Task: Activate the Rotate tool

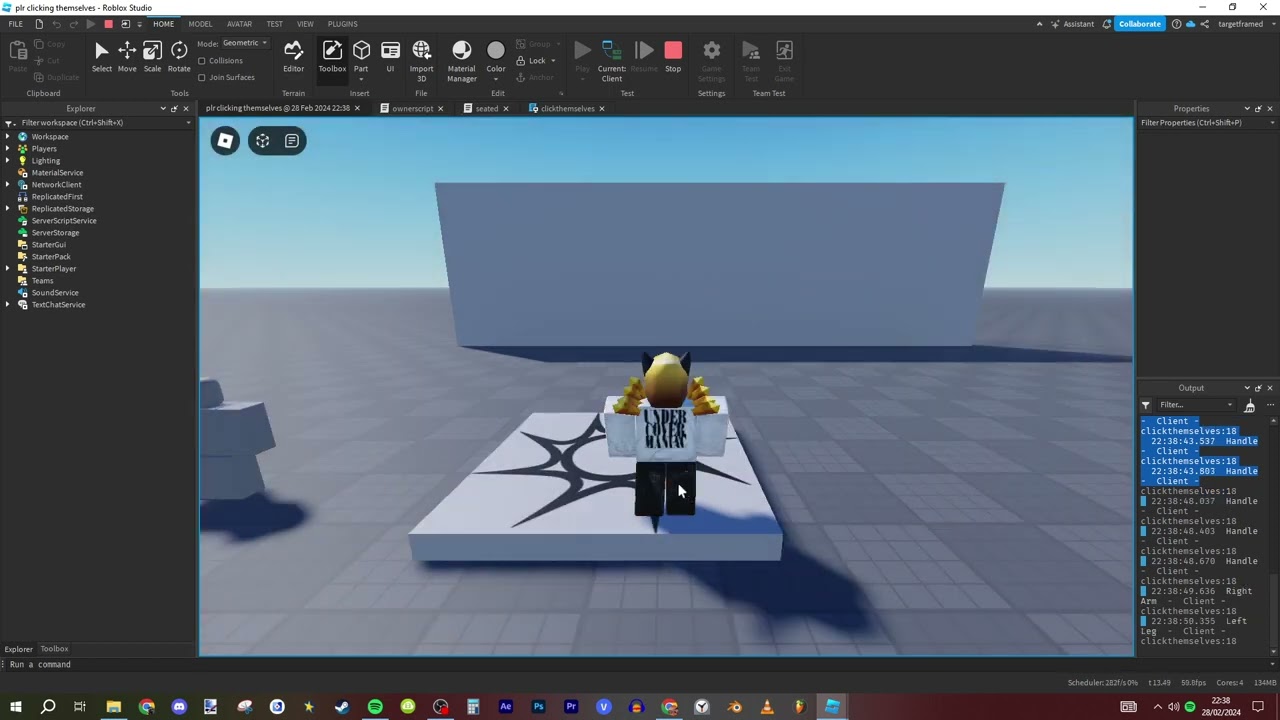Action: click(179, 57)
